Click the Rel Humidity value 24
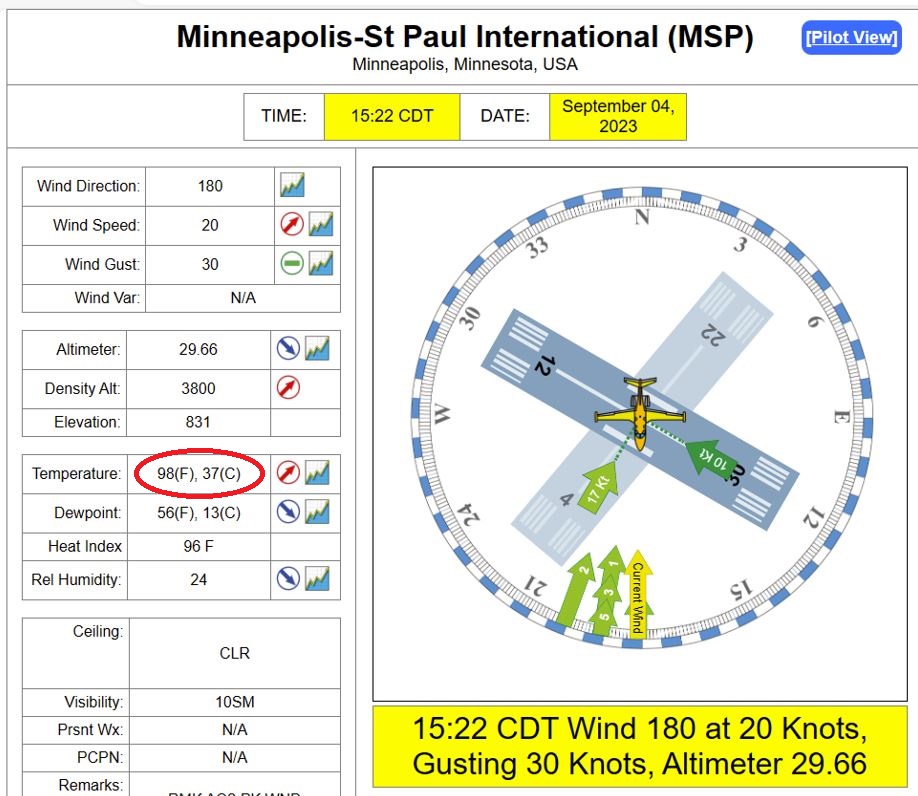 198,579
